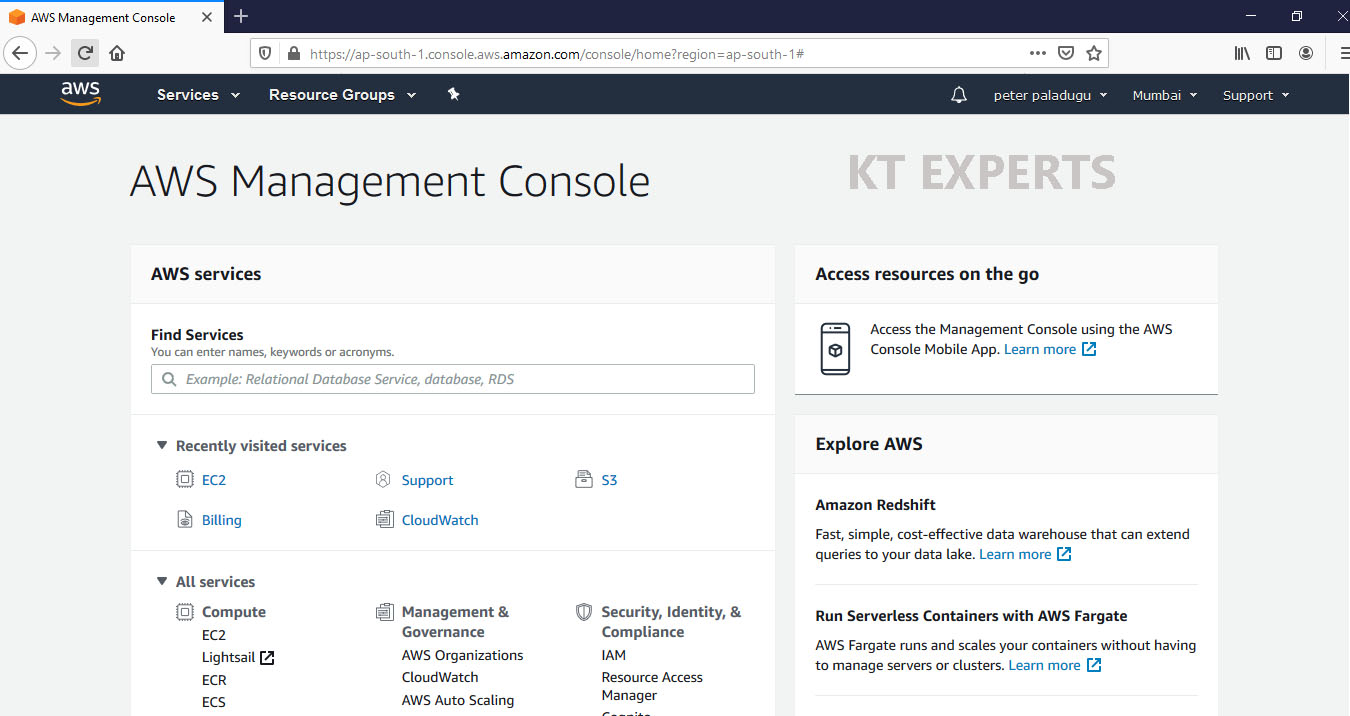
Task: Click the Compute category icon
Action: point(185,611)
